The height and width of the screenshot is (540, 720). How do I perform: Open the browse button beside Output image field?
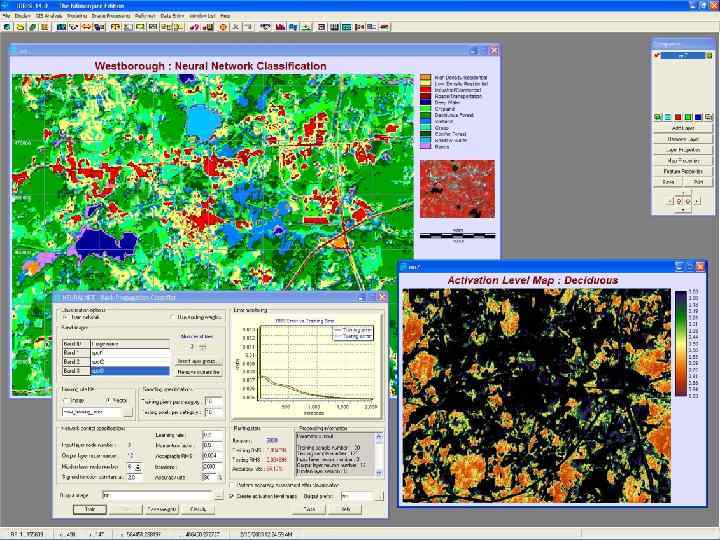click(217, 495)
